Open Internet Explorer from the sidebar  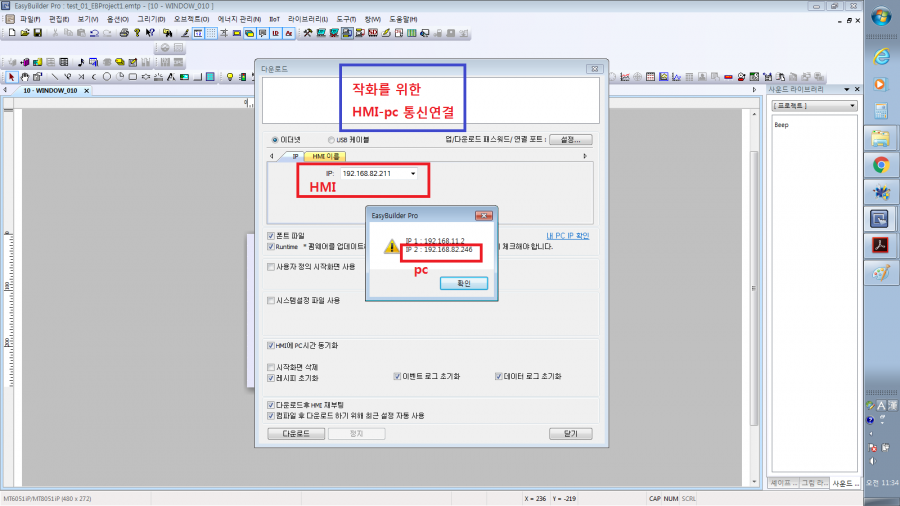(x=880, y=56)
